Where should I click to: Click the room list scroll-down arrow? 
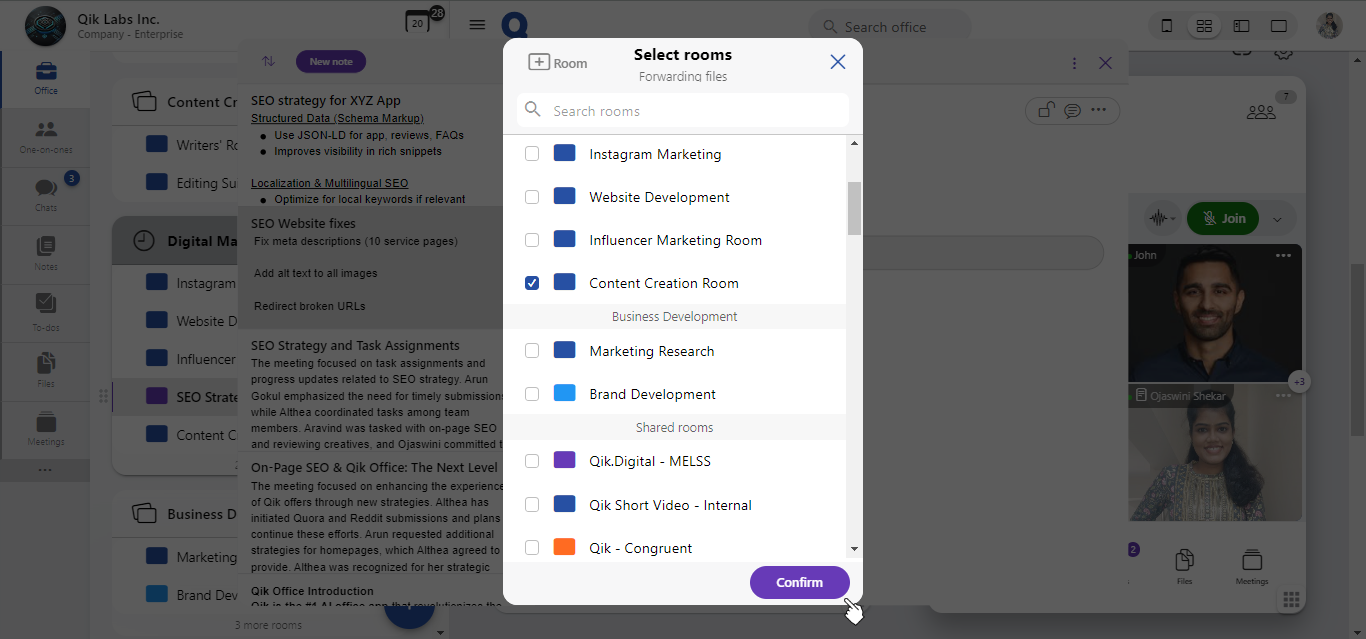[854, 548]
